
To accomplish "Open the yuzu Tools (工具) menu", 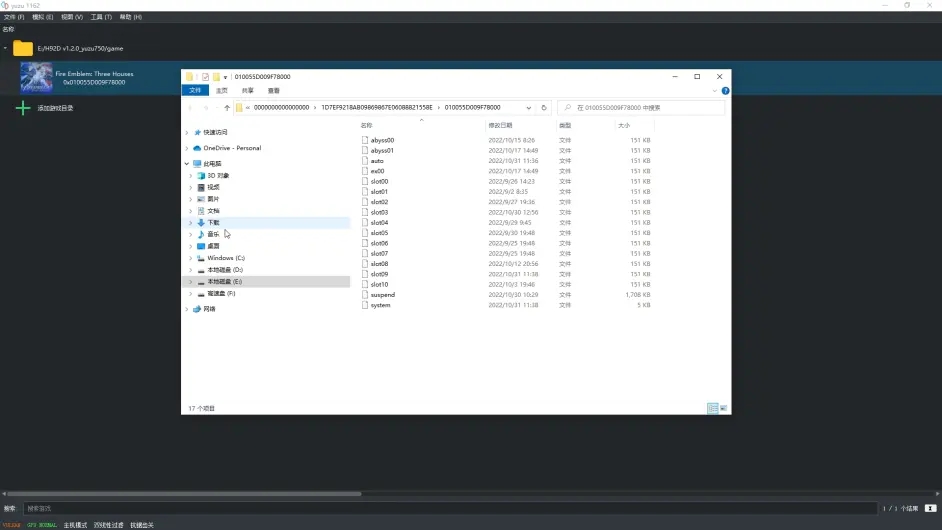I will click(x=101, y=17).
